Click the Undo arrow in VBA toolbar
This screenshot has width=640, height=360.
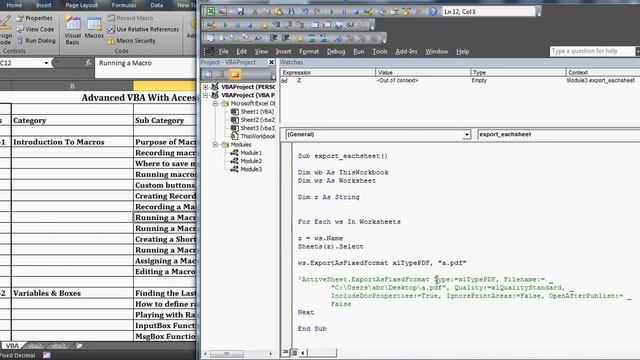(305, 11)
